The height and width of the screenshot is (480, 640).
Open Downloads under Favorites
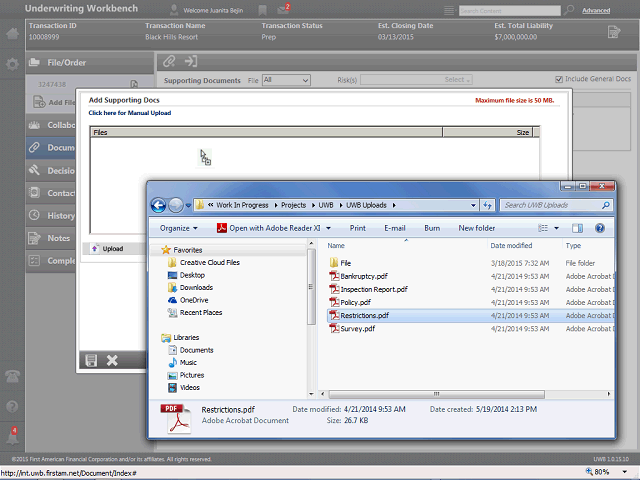pos(196,287)
